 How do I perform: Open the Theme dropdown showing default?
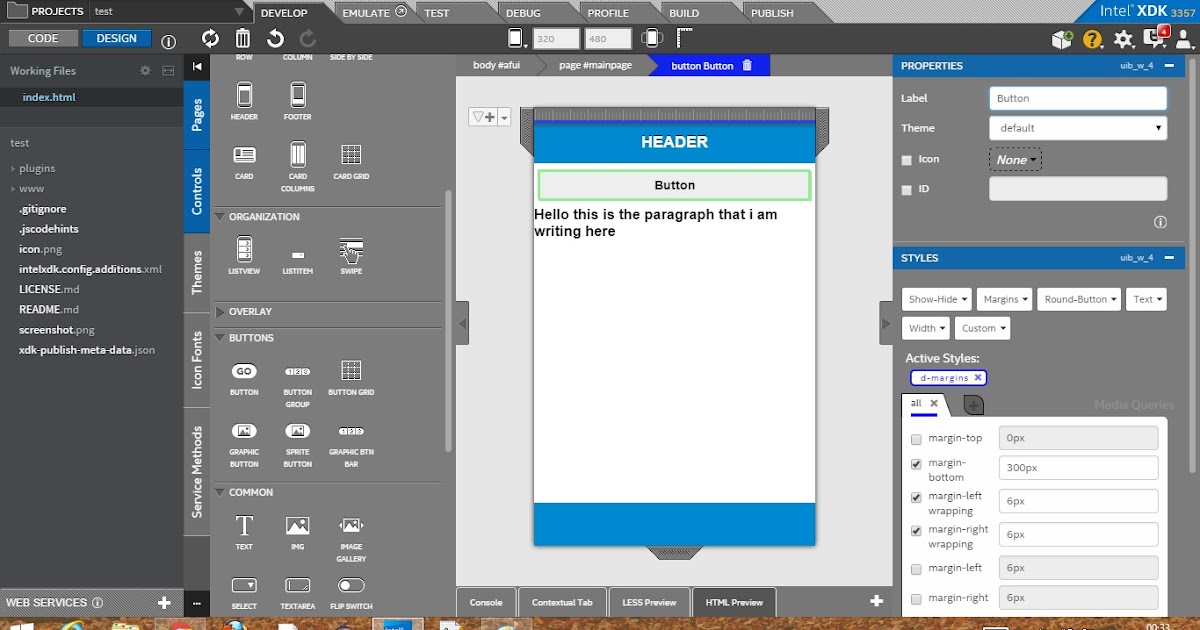[x=1078, y=128]
